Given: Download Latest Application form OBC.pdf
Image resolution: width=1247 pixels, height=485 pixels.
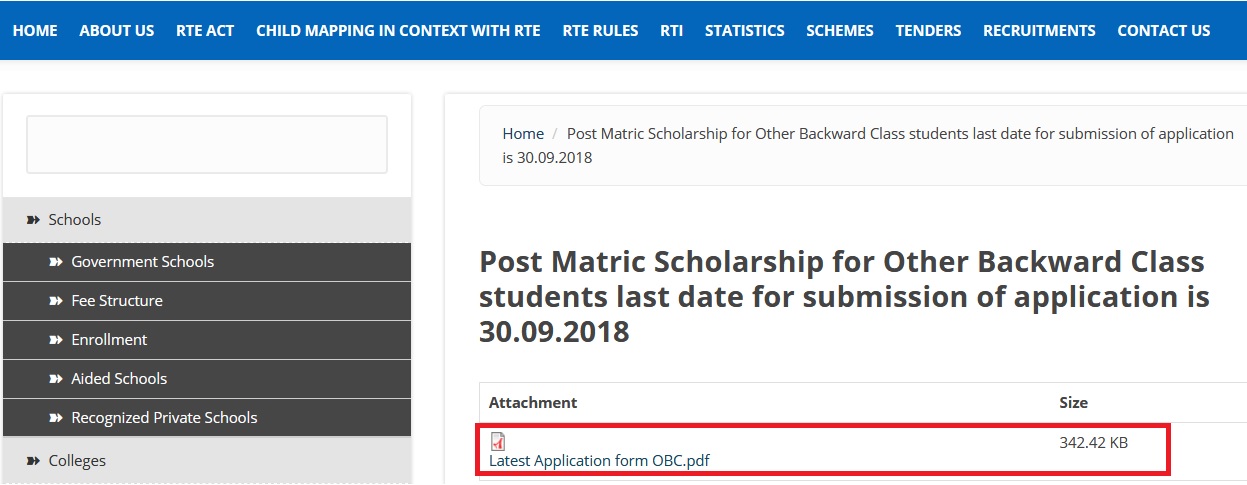Looking at the screenshot, I should point(599,461).
